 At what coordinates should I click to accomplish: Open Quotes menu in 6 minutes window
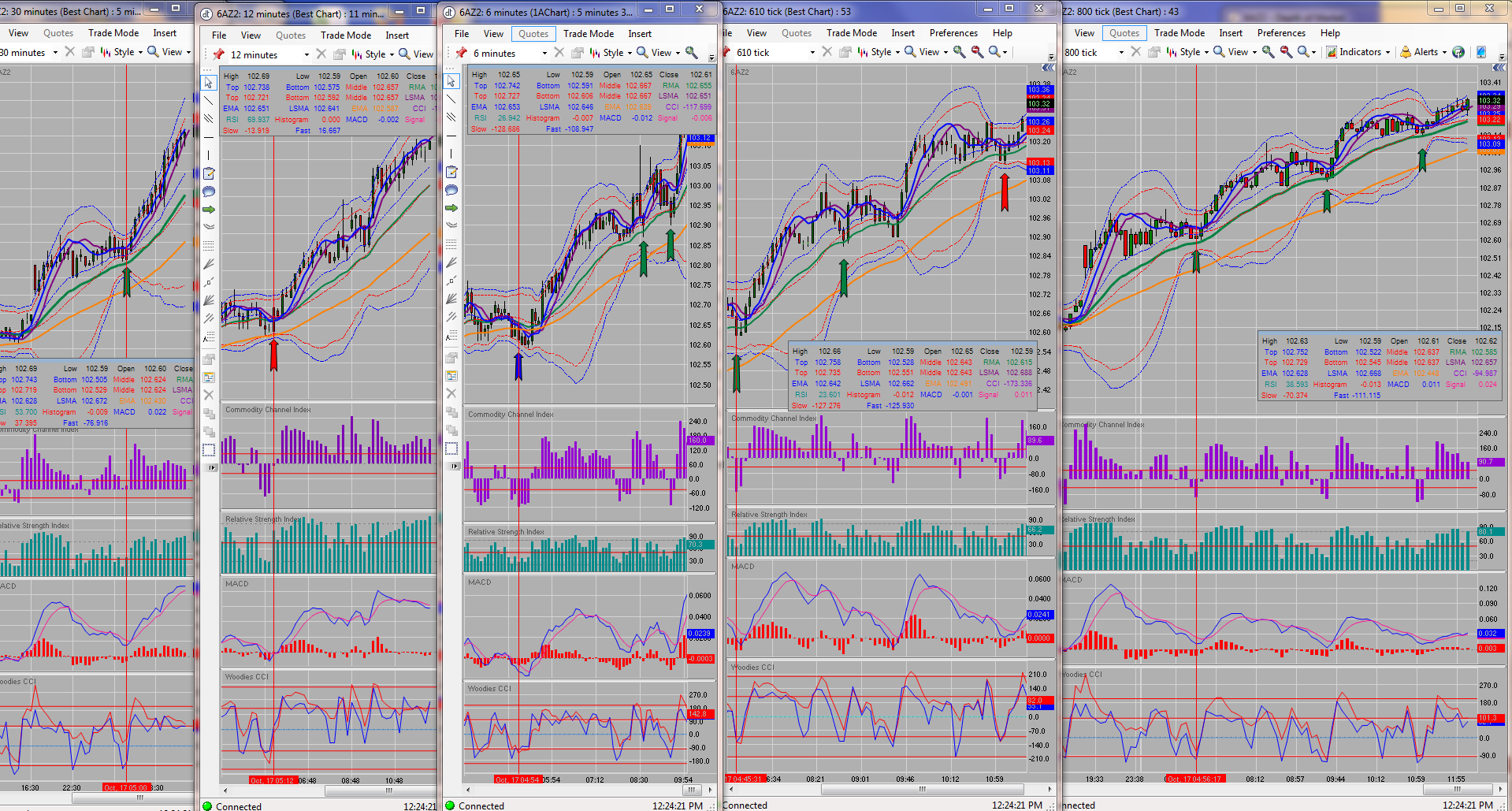point(533,34)
